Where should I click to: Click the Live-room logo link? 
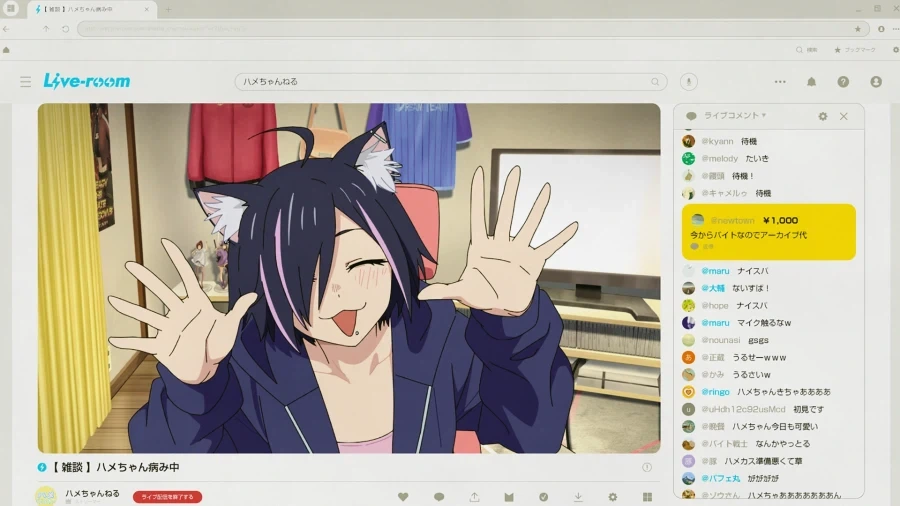pos(87,81)
